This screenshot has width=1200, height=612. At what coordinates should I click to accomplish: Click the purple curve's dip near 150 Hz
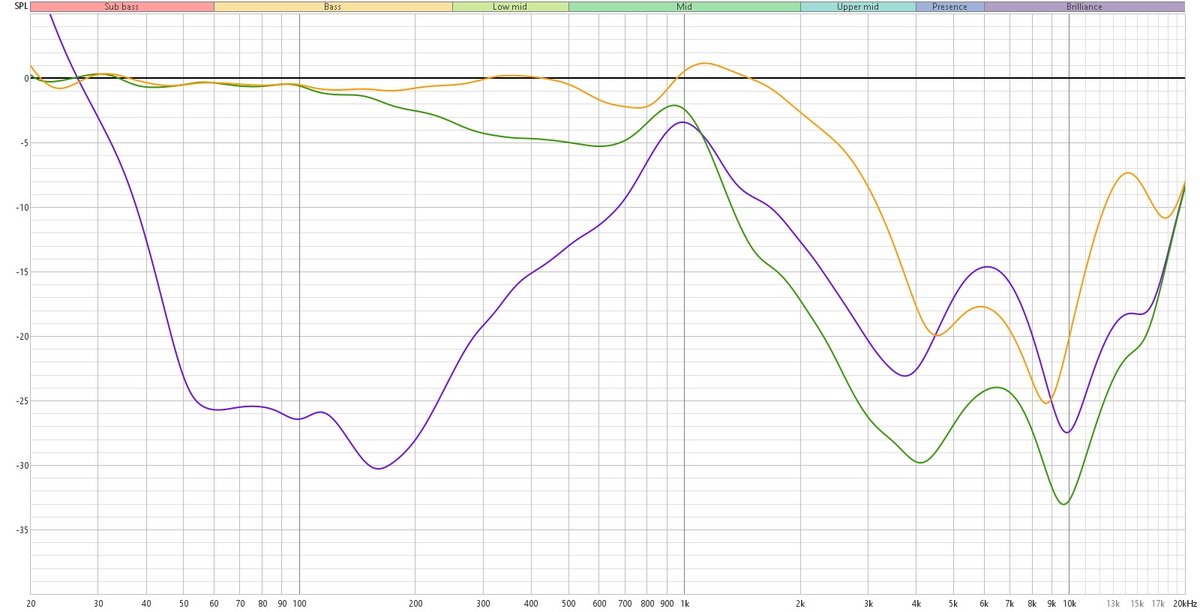pos(377,468)
